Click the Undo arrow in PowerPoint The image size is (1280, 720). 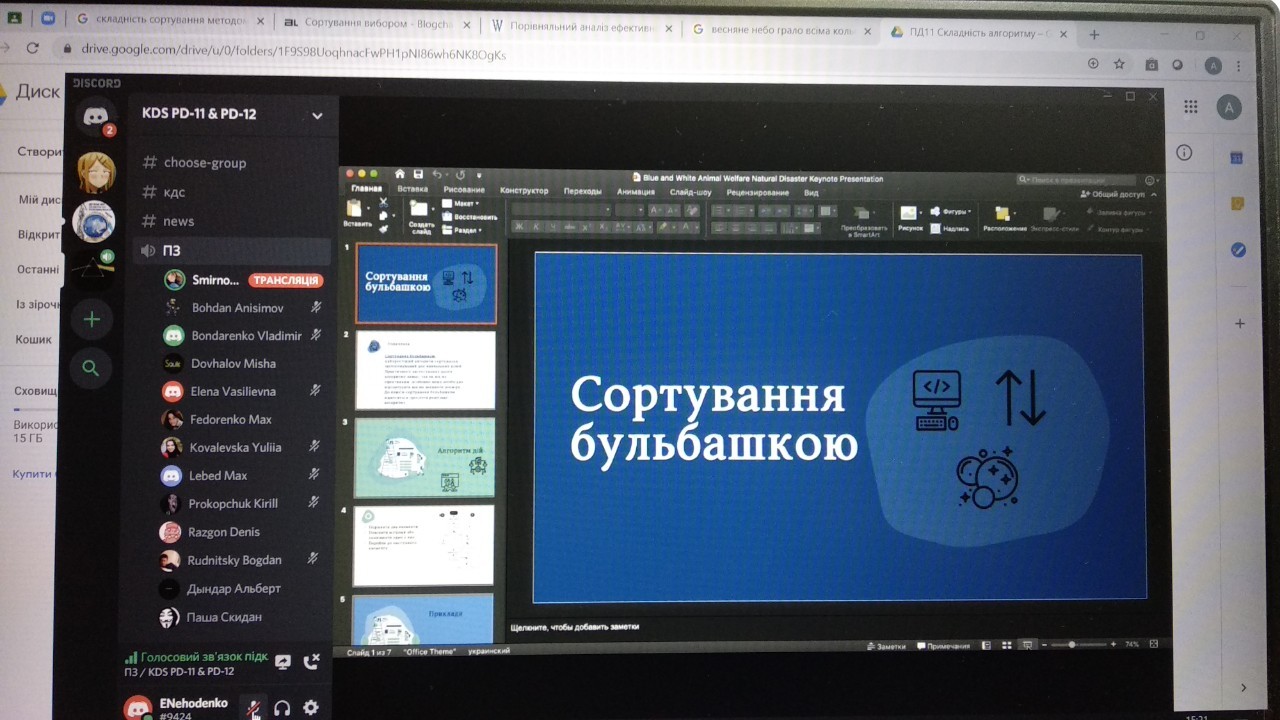point(437,175)
